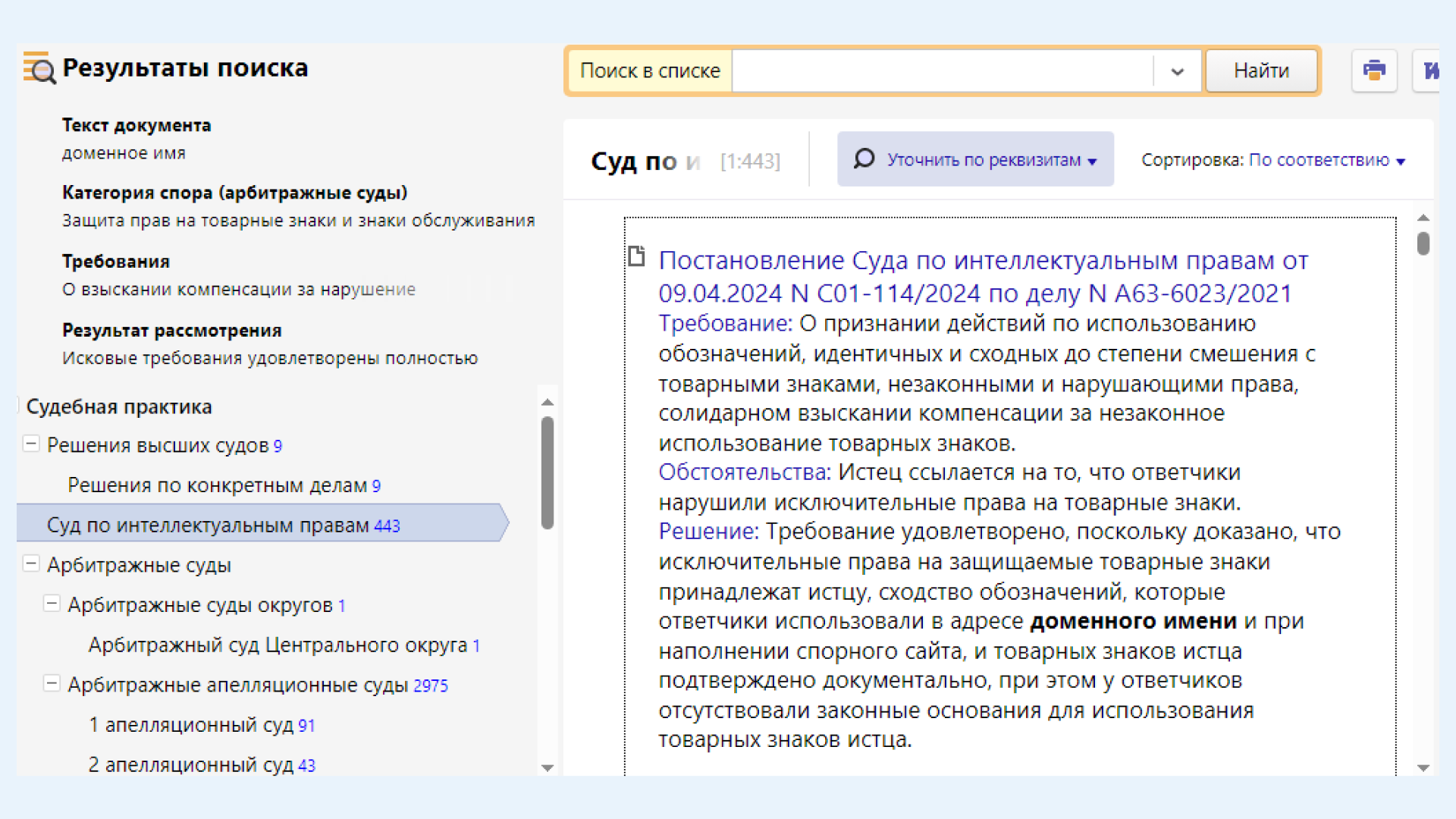The height and width of the screenshot is (819, 1456).
Task: Click the printer icon
Action: point(1374,71)
